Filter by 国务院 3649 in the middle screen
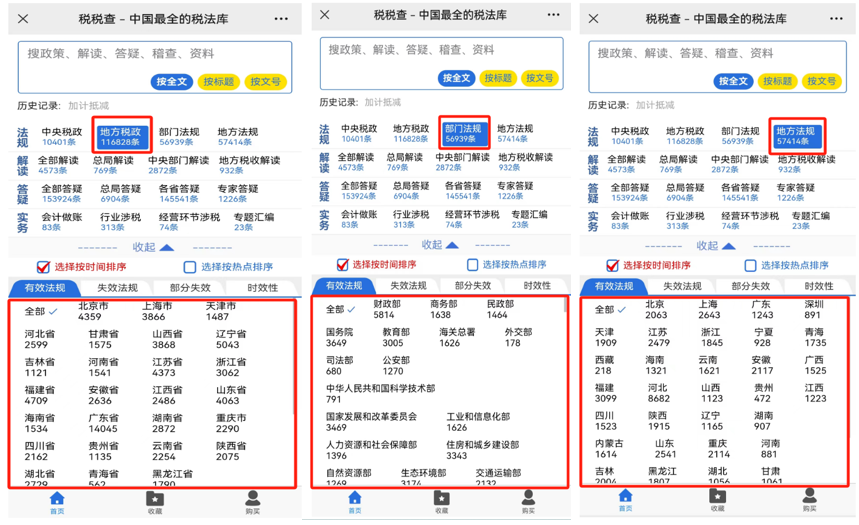Viewport: 859px width, 525px height. (x=339, y=337)
